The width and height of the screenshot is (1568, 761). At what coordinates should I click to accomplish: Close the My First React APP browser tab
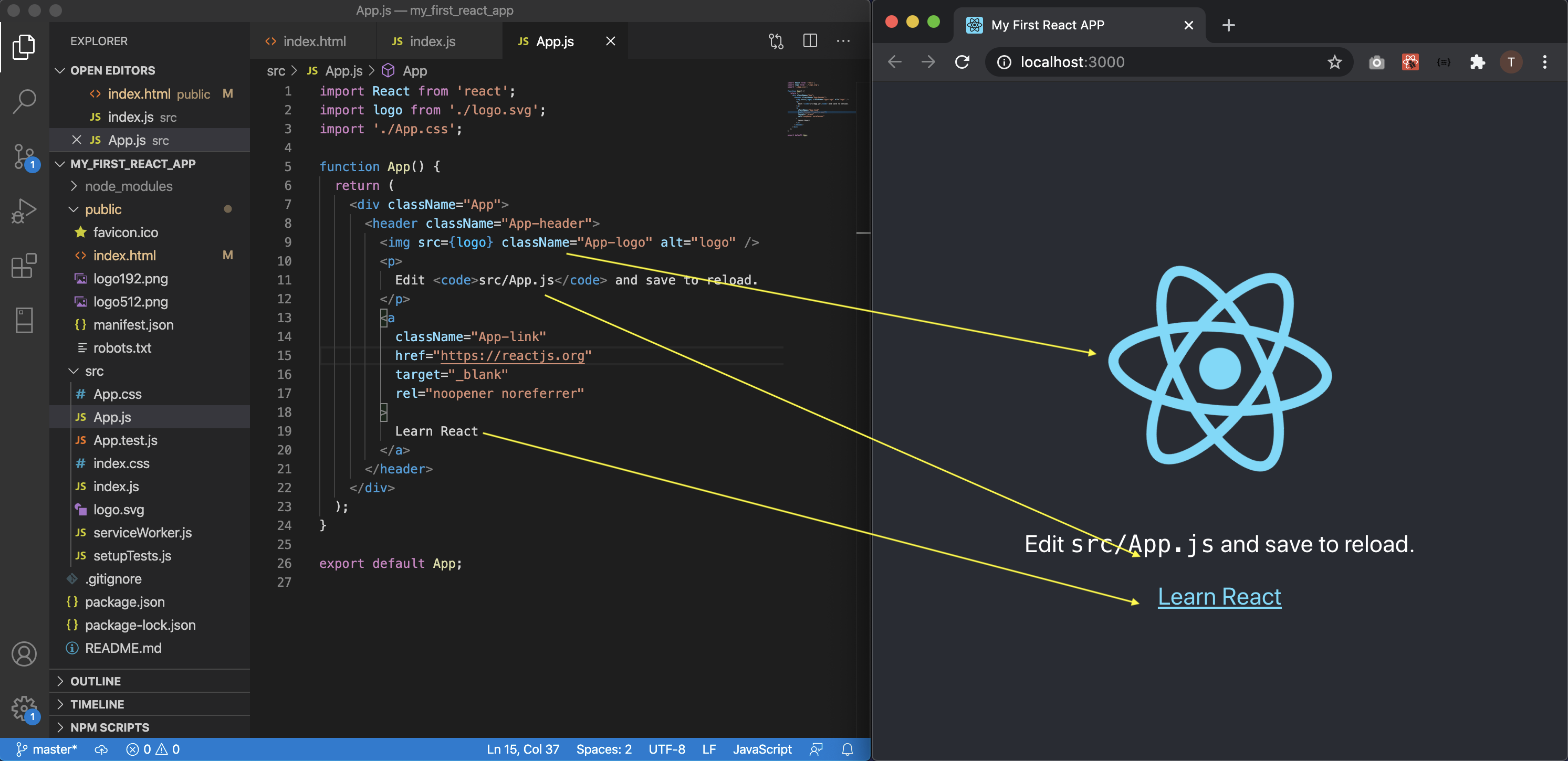point(1189,25)
